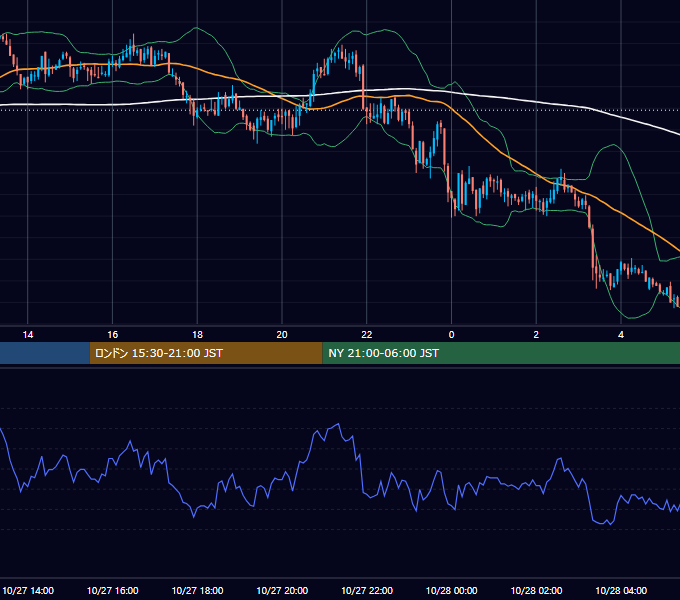Click the 14 hour axis label
This screenshot has width=680, height=600.
pyautogui.click(x=28, y=335)
